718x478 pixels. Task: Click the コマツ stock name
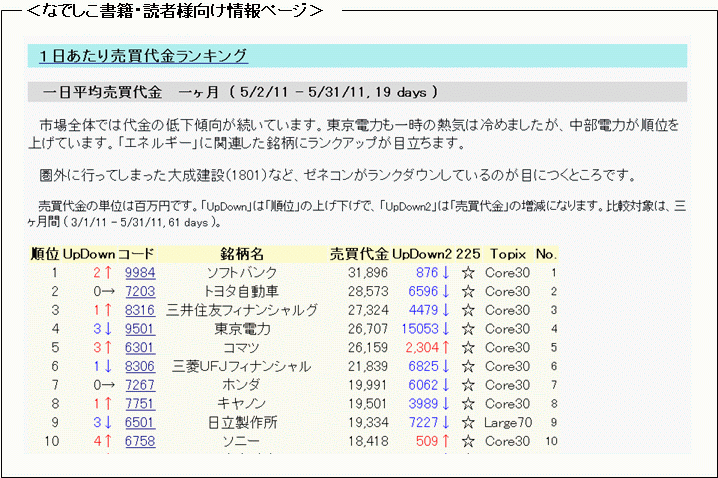click(x=241, y=348)
